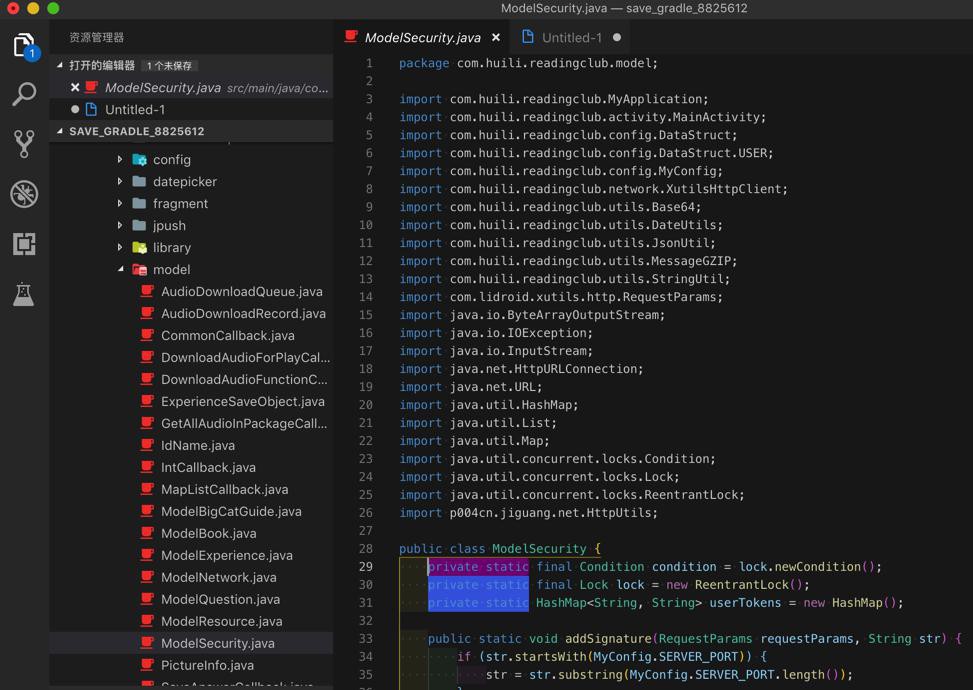Image resolution: width=973 pixels, height=690 pixels.
Task: Collapse the model folder
Action: [120, 269]
